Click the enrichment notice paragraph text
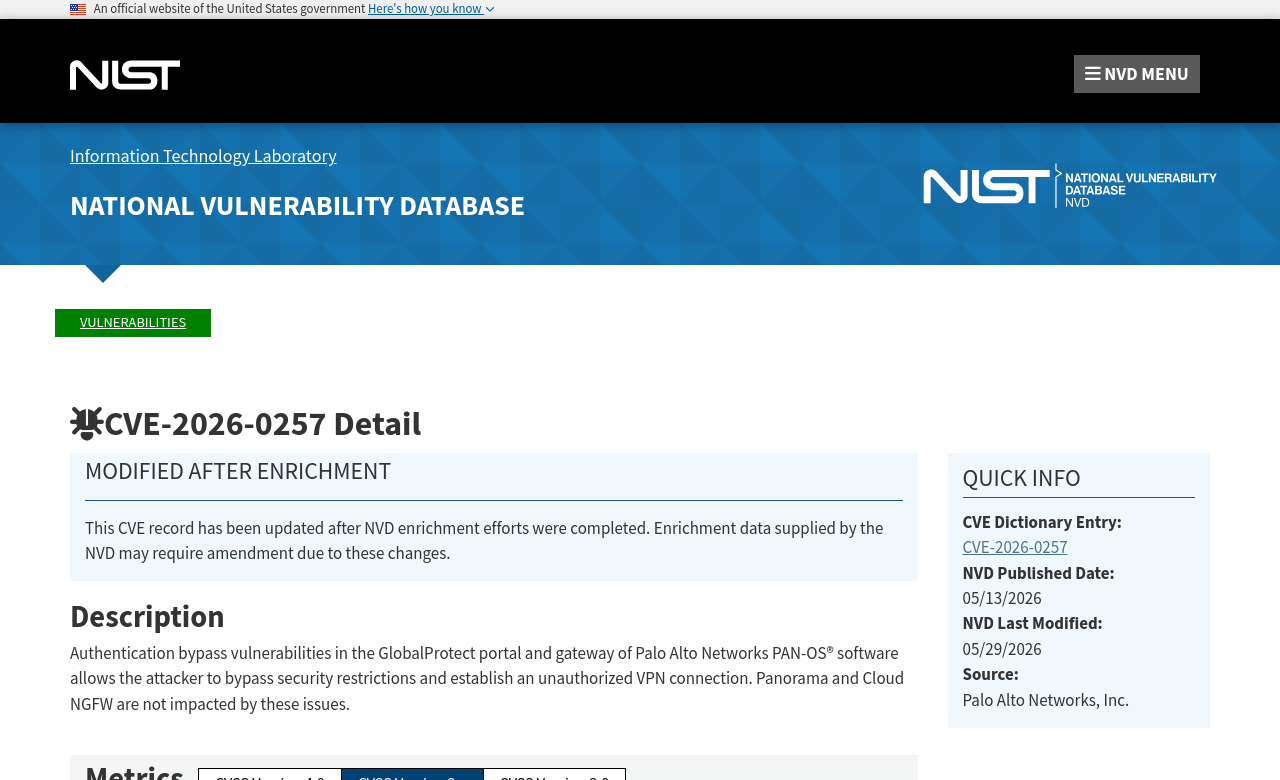Viewport: 1280px width, 780px height. point(484,541)
